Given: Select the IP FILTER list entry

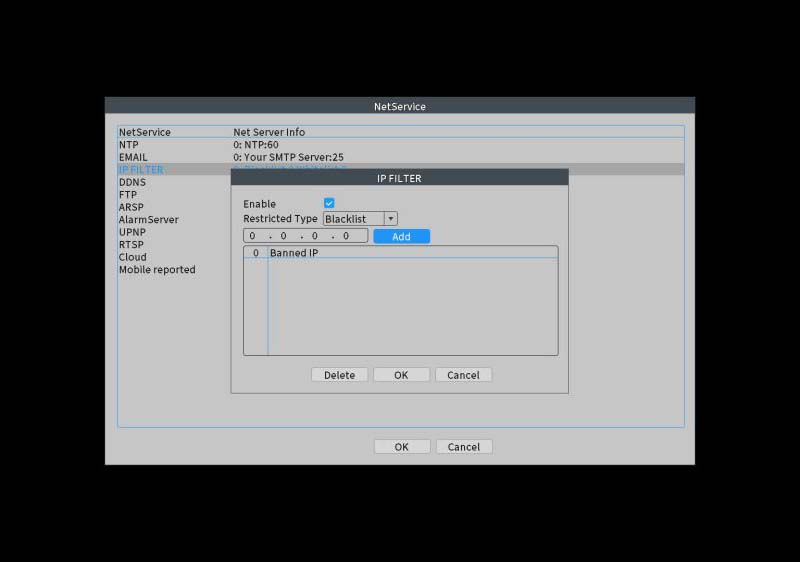Looking at the screenshot, I should click(x=140, y=170).
